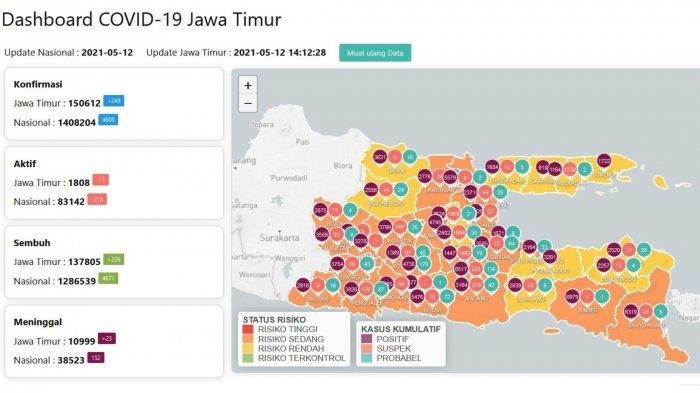Click the 3201 purple marker
Image resolution: width=700 pixels, height=393 pixels.
click(x=550, y=257)
